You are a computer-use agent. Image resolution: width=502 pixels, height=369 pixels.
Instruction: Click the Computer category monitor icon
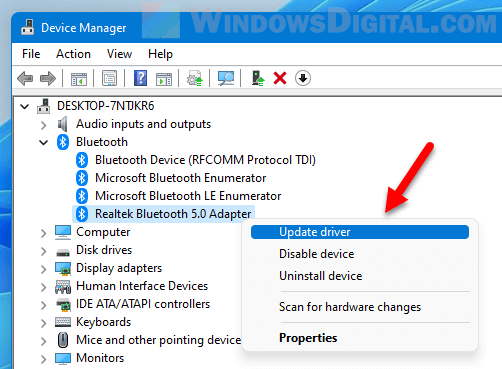coord(63,232)
